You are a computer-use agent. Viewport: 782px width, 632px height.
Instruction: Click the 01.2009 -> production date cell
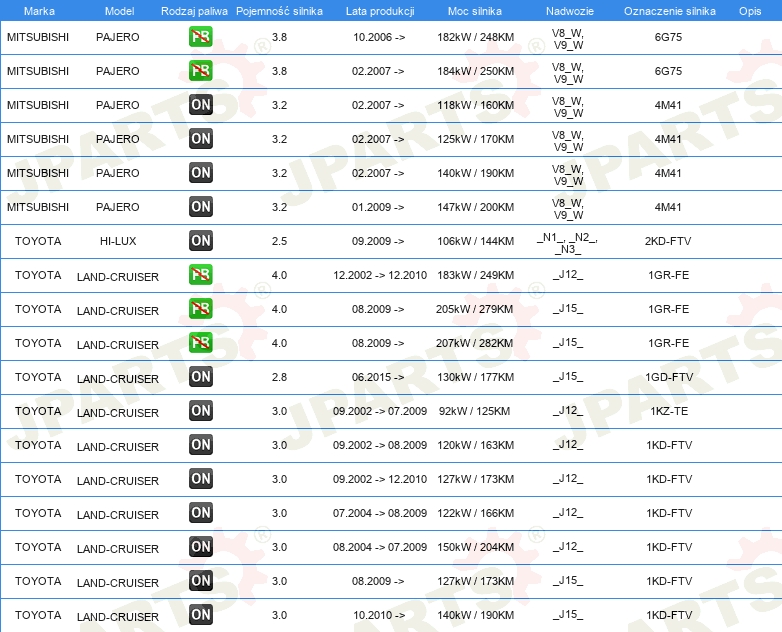pyautogui.click(x=378, y=207)
